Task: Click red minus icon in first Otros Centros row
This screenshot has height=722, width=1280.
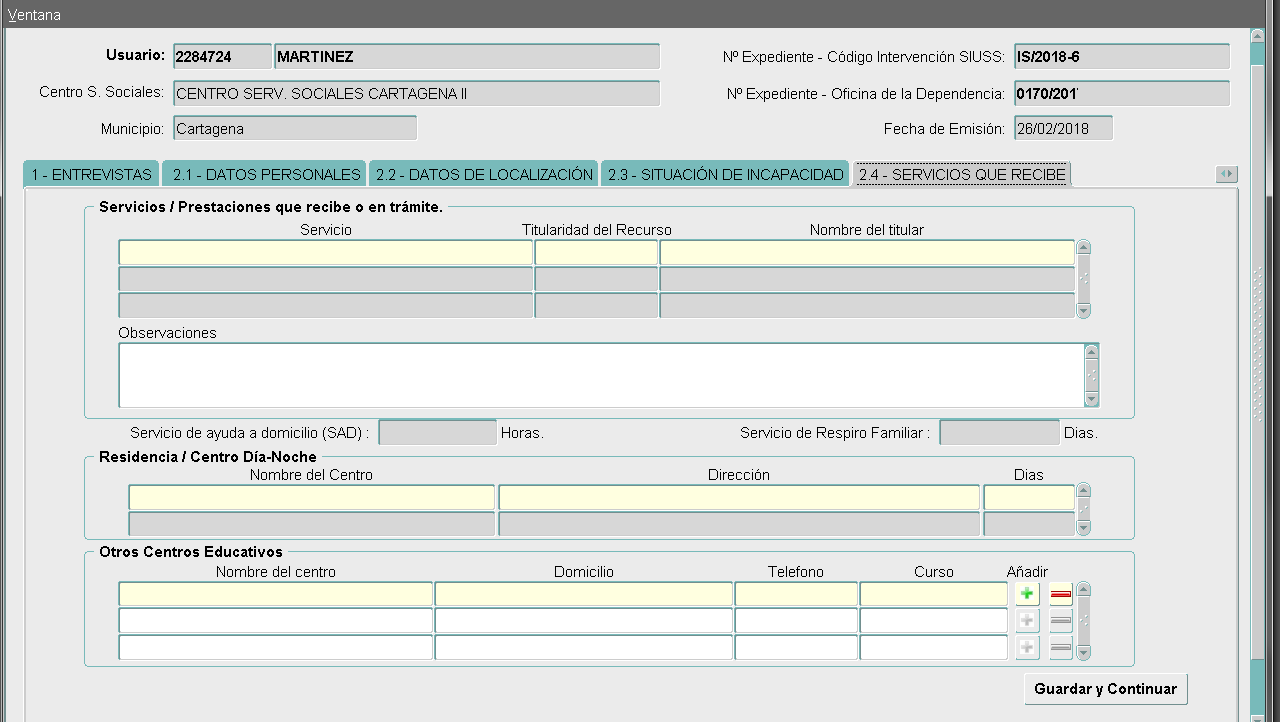Action: click(x=1061, y=594)
